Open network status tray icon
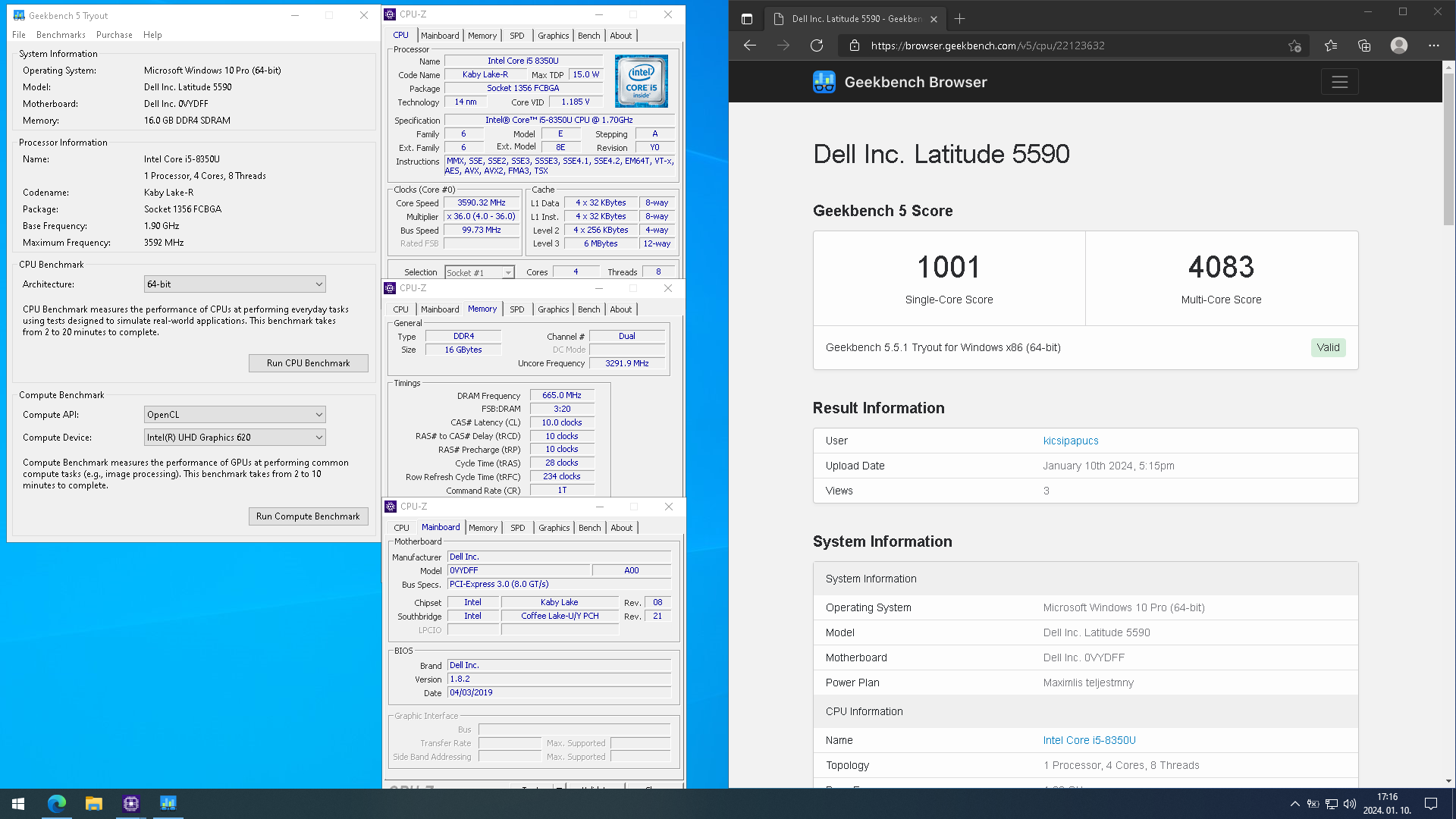This screenshot has width=1456, height=819. [1331, 804]
